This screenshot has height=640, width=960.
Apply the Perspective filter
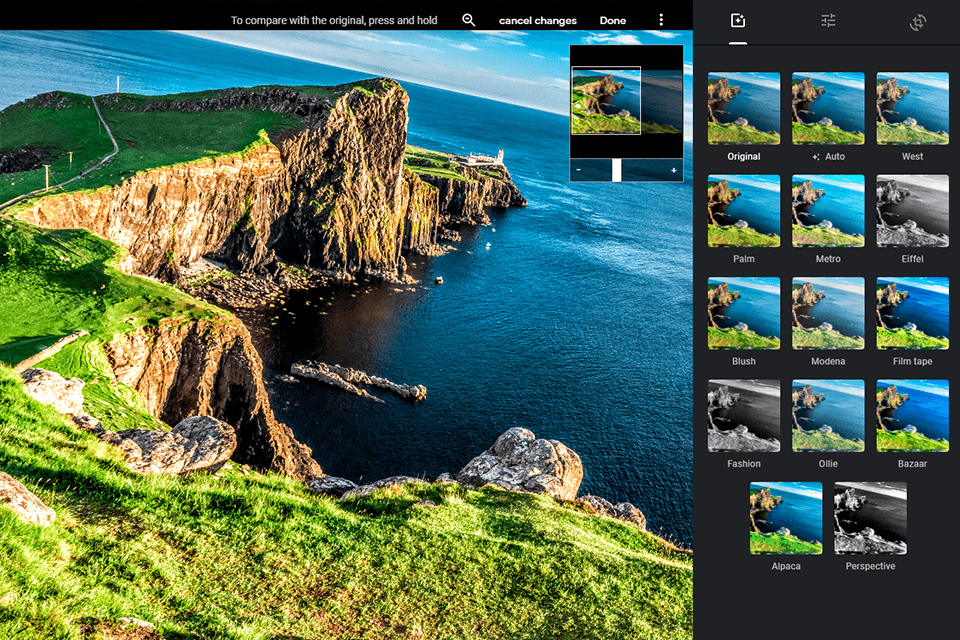(x=870, y=517)
